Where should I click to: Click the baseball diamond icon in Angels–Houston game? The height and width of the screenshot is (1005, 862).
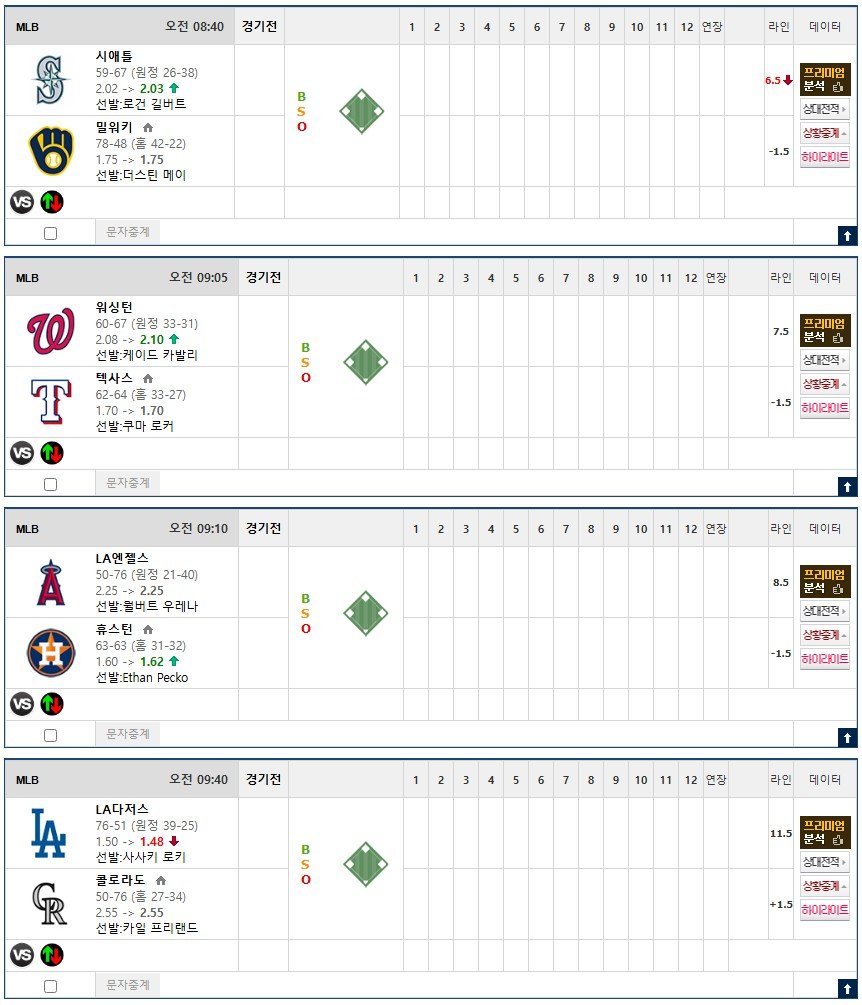(x=365, y=613)
